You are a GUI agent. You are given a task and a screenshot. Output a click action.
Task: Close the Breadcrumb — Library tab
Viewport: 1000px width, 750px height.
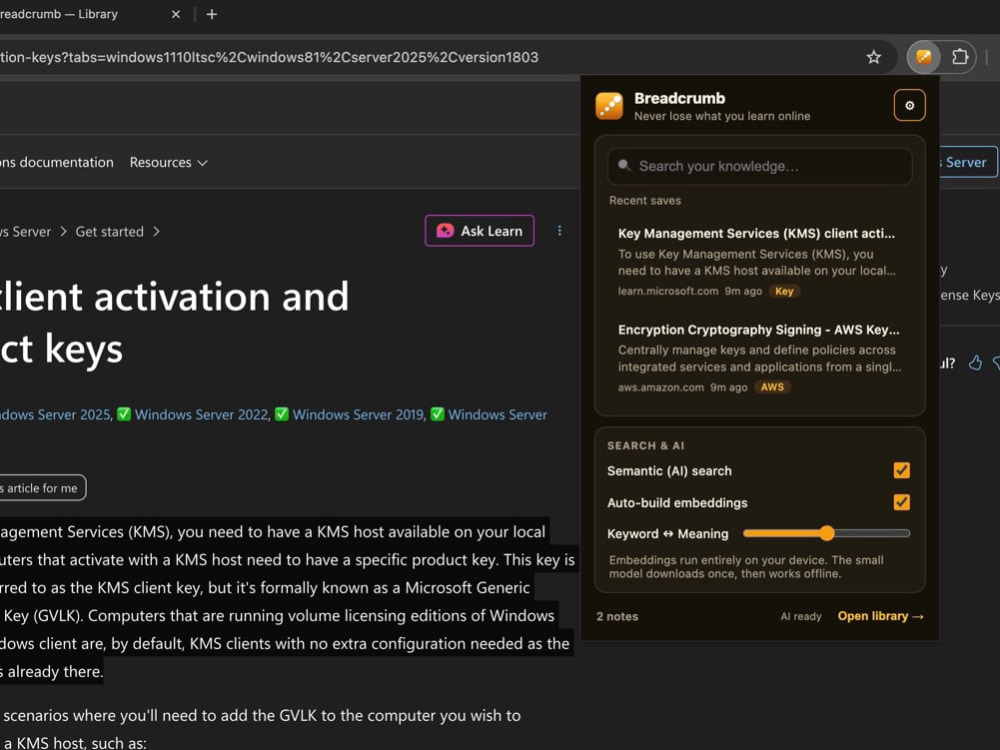[x=176, y=14]
